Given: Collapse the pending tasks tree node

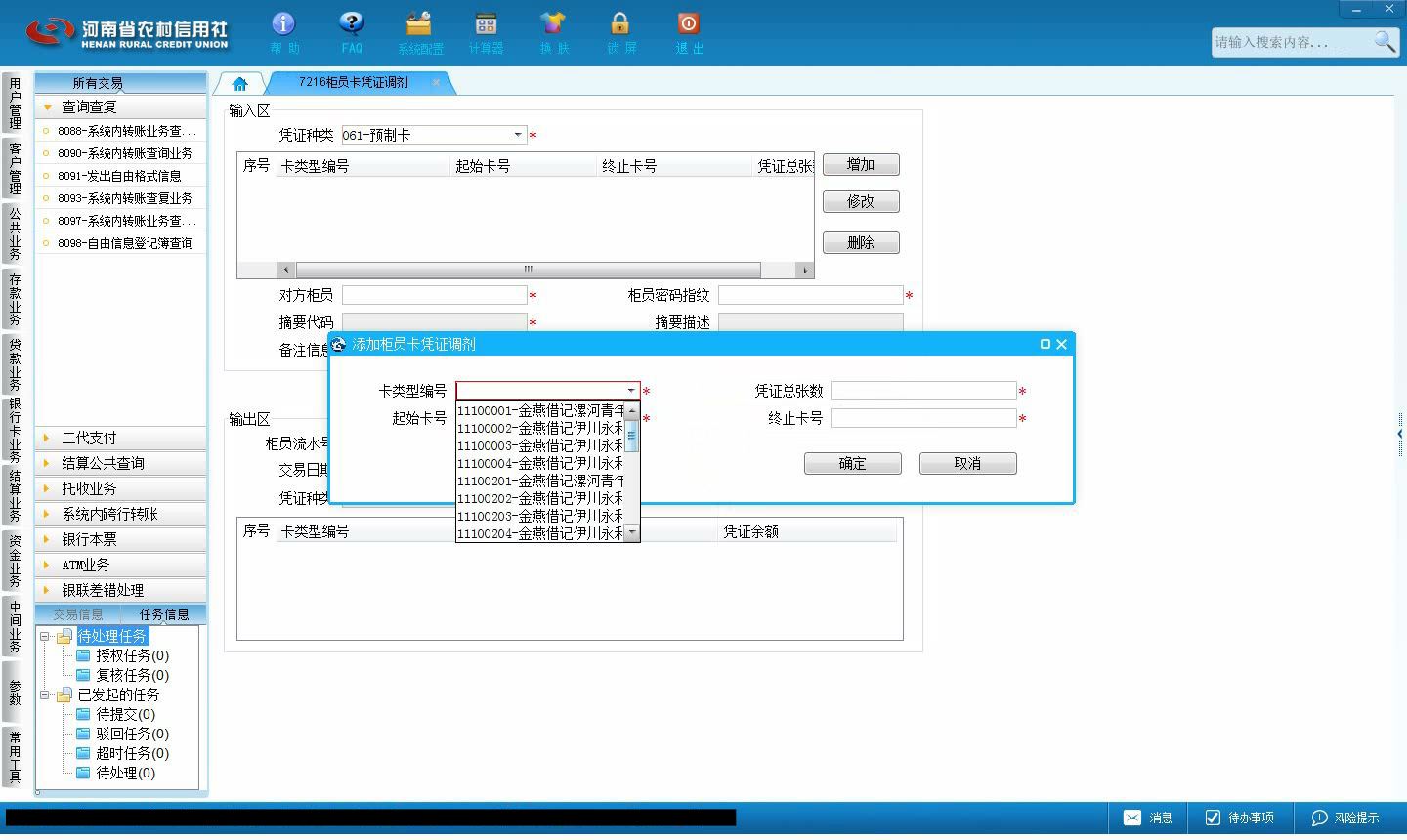Looking at the screenshot, I should (x=45, y=636).
